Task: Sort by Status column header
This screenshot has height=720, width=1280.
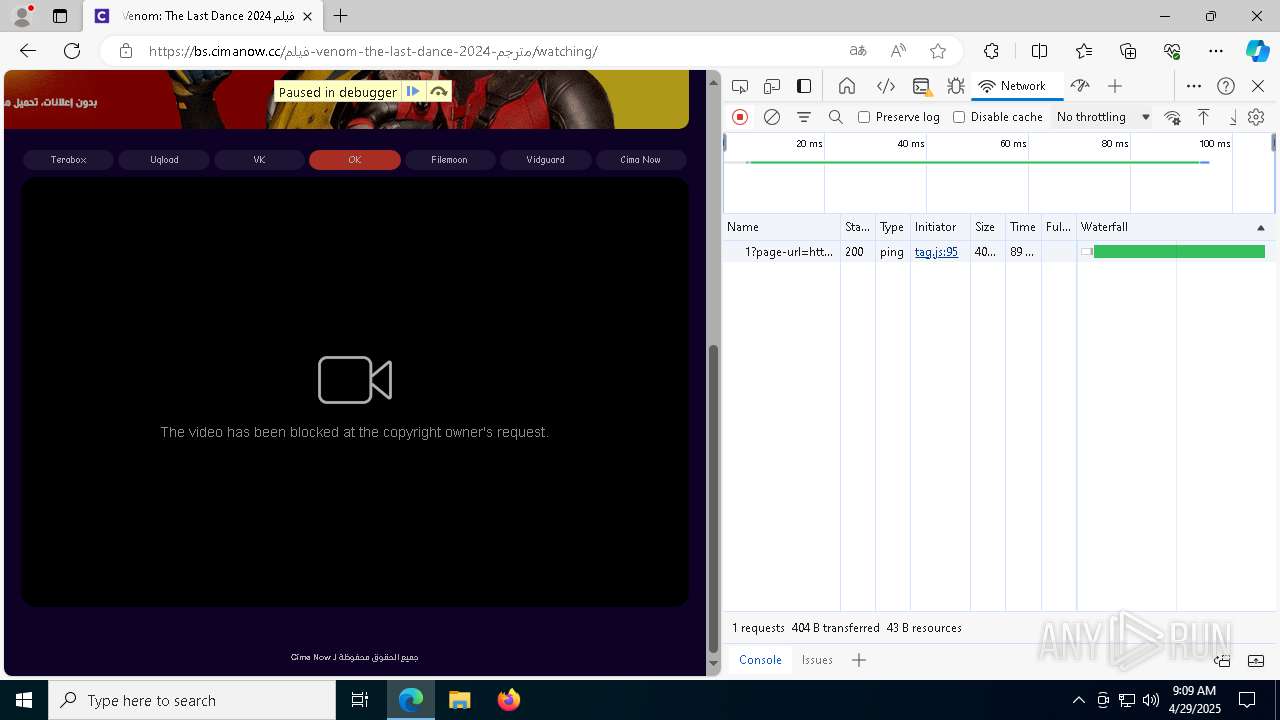Action: [x=857, y=227]
